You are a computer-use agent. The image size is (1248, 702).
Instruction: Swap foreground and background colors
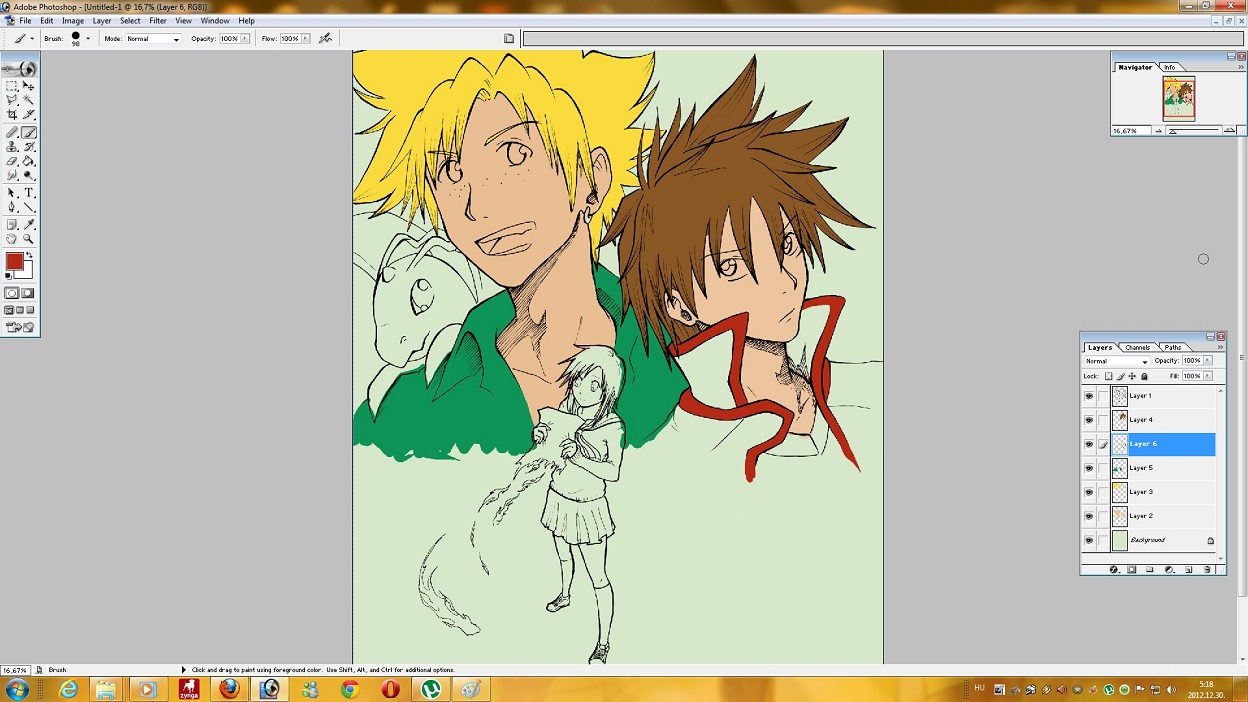[x=29, y=255]
